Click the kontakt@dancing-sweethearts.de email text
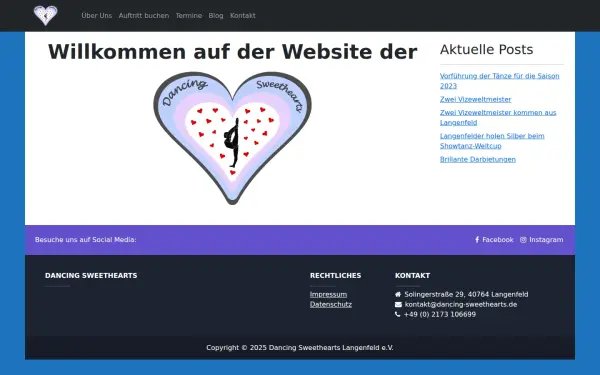 [461, 305]
